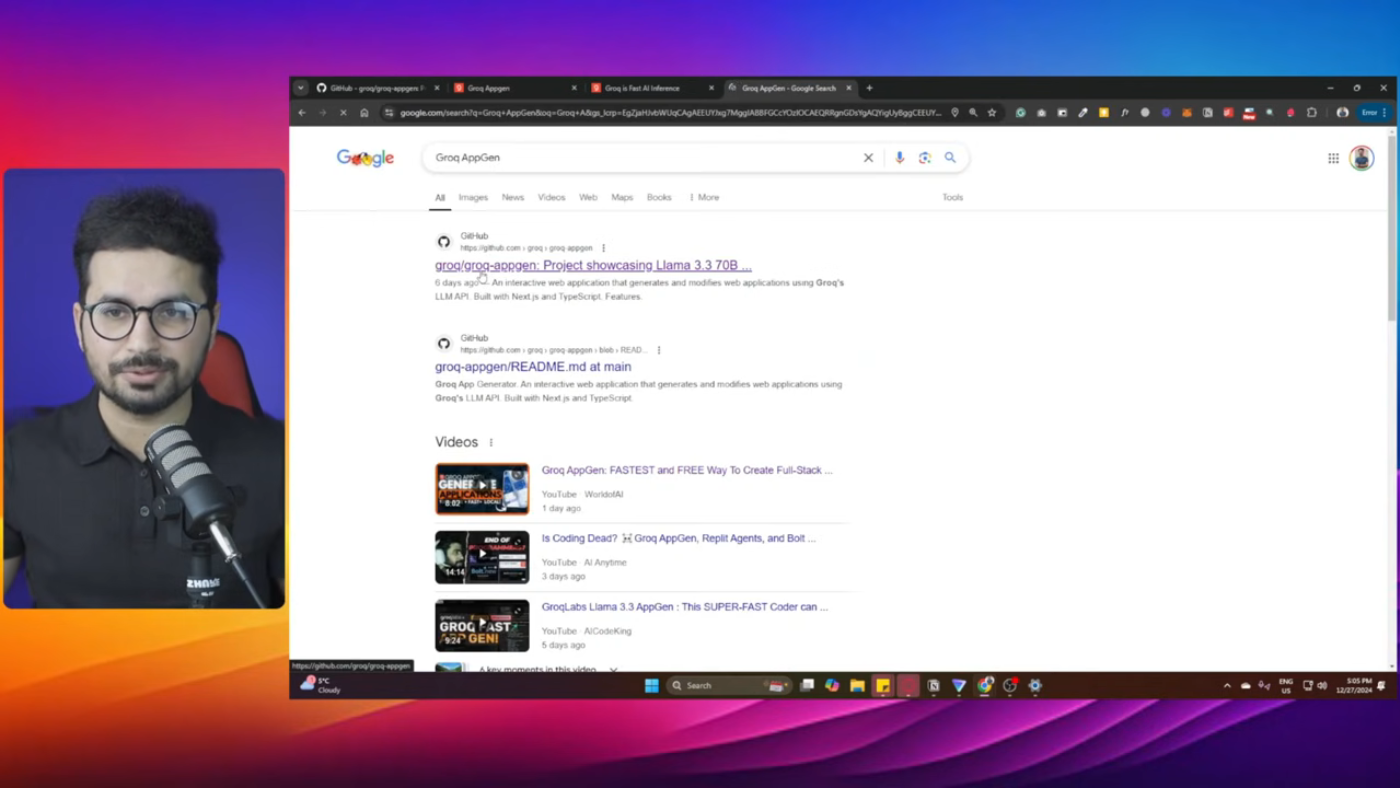1400x788 pixels.
Task: Close the Groq is Fast AI Inference tab
Action: click(x=711, y=88)
